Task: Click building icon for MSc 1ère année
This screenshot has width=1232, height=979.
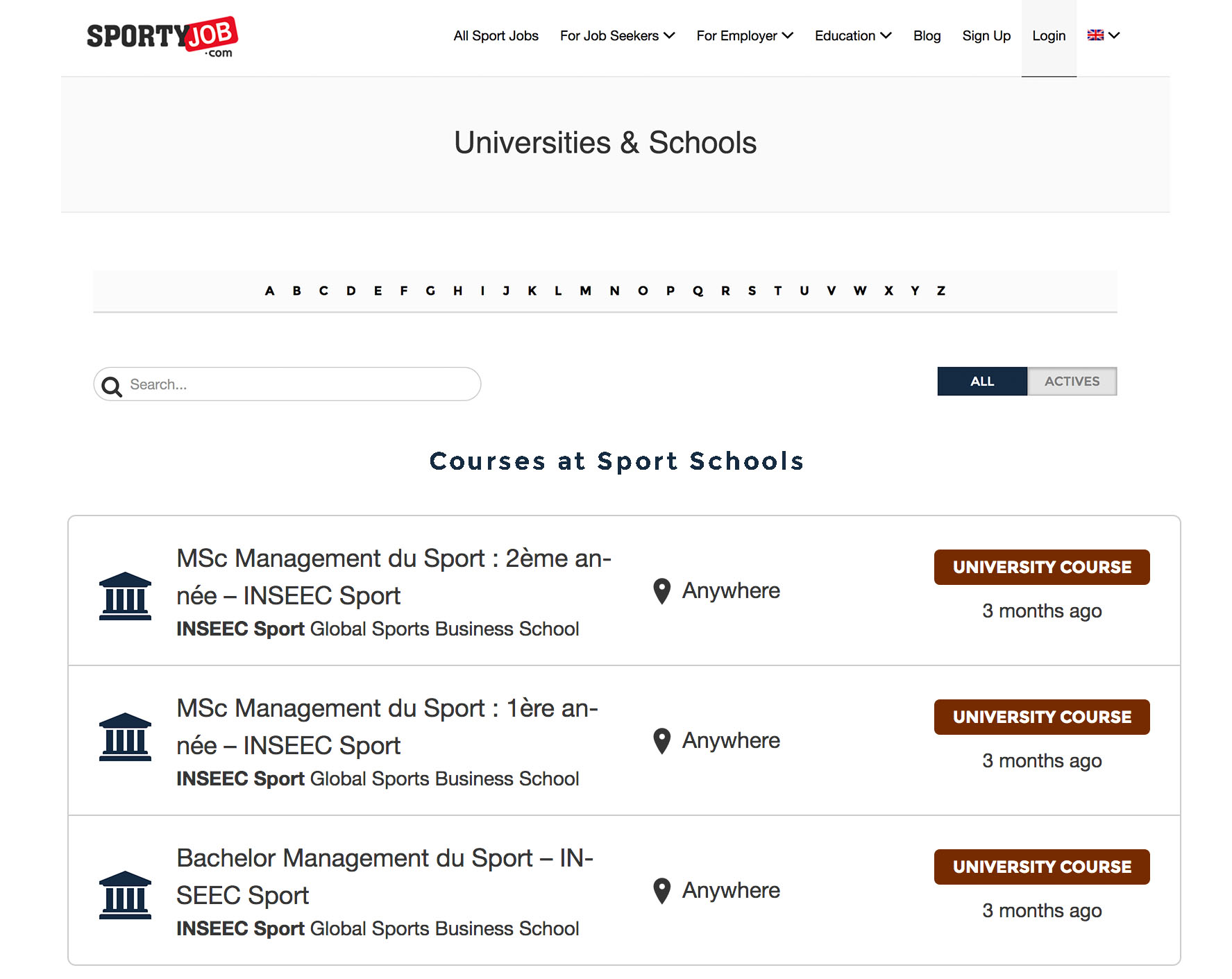Action: (x=125, y=737)
